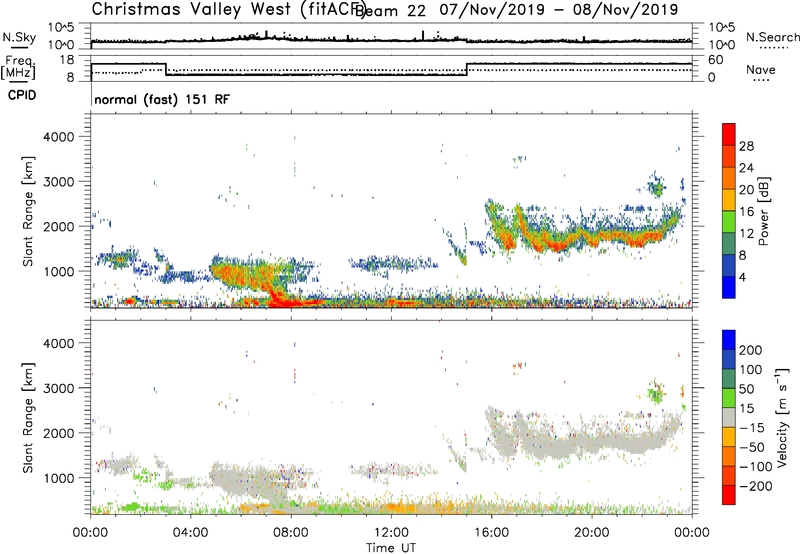Image resolution: width=800 pixels, height=554 pixels.
Task: Select the 'normal (fast) 151 RF' text
Action: click(x=162, y=99)
